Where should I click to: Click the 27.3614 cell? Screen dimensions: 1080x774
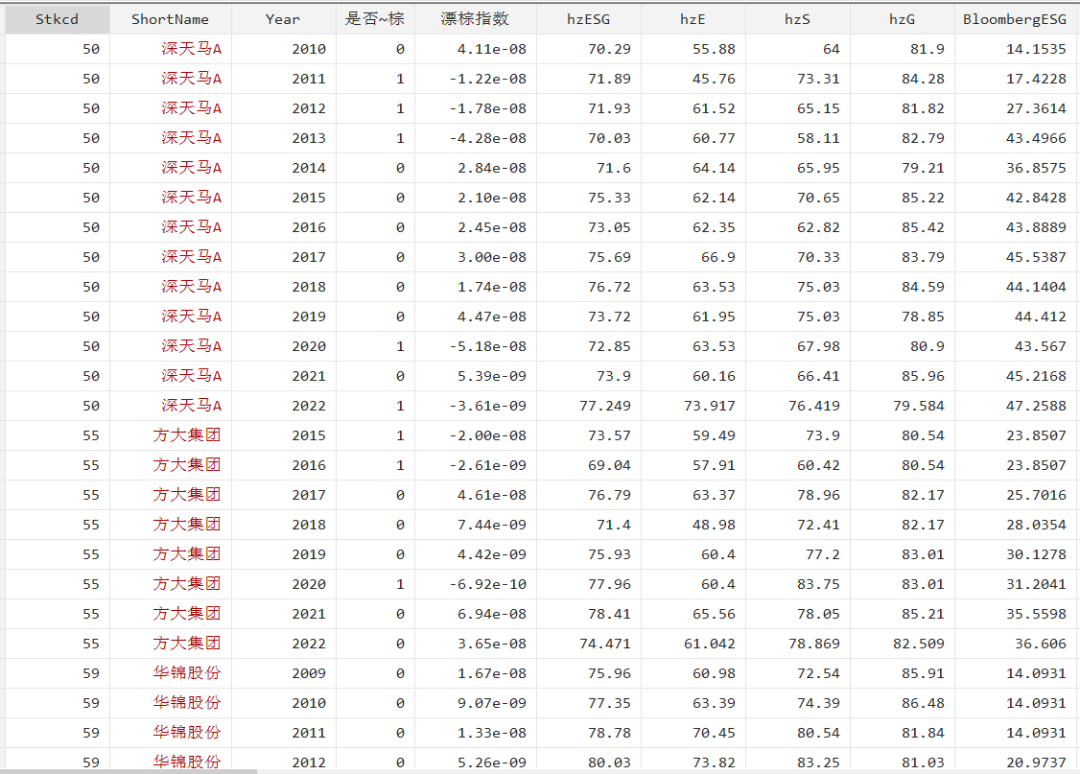tap(1015, 108)
